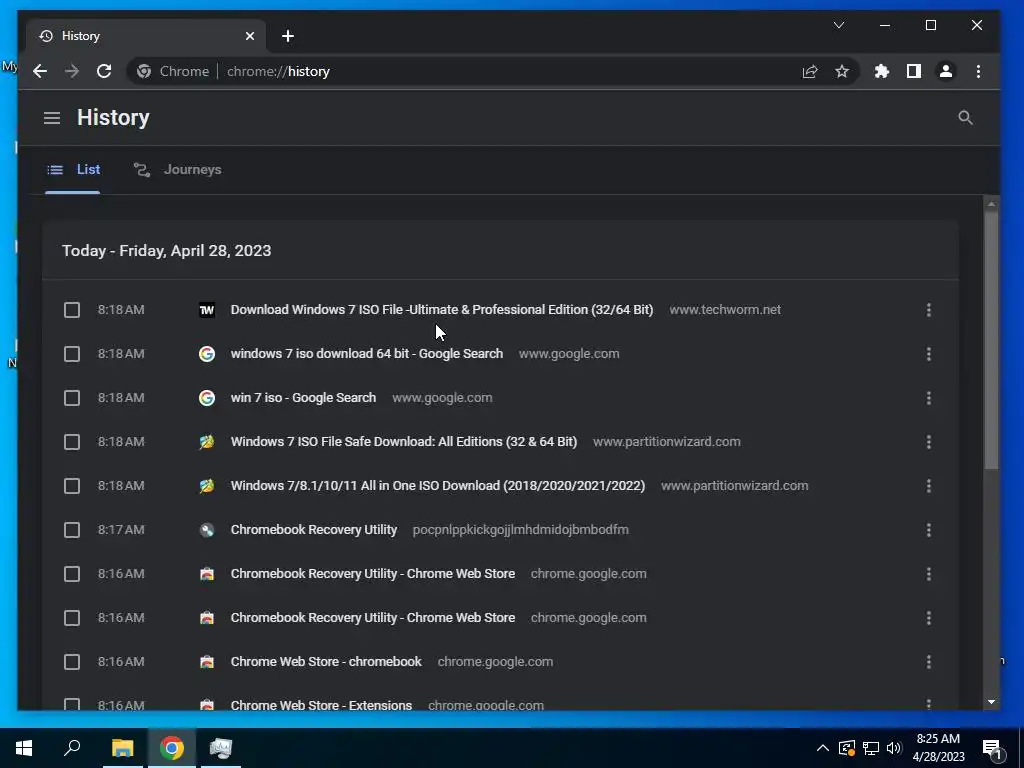Image resolution: width=1024 pixels, height=768 pixels.
Task: Click the techworm favicon in first entry
Action: [x=206, y=310]
